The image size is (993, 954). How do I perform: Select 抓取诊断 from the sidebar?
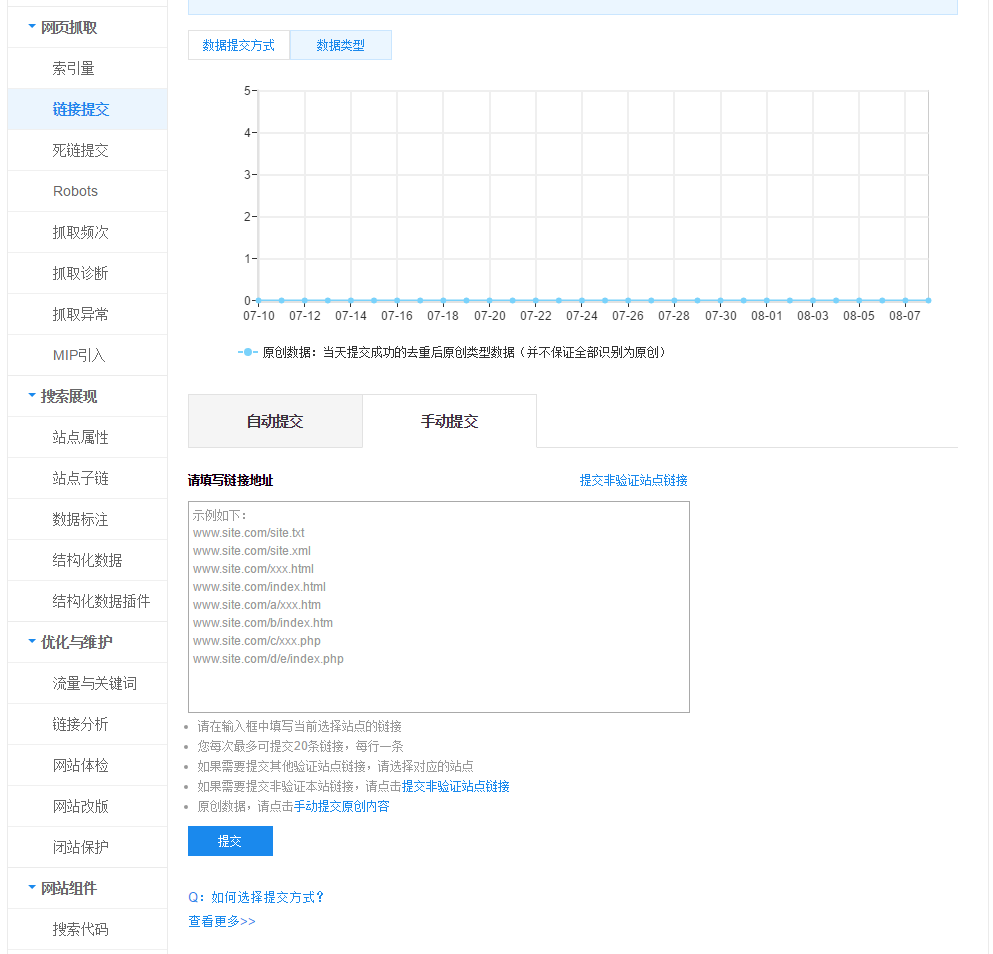80,273
